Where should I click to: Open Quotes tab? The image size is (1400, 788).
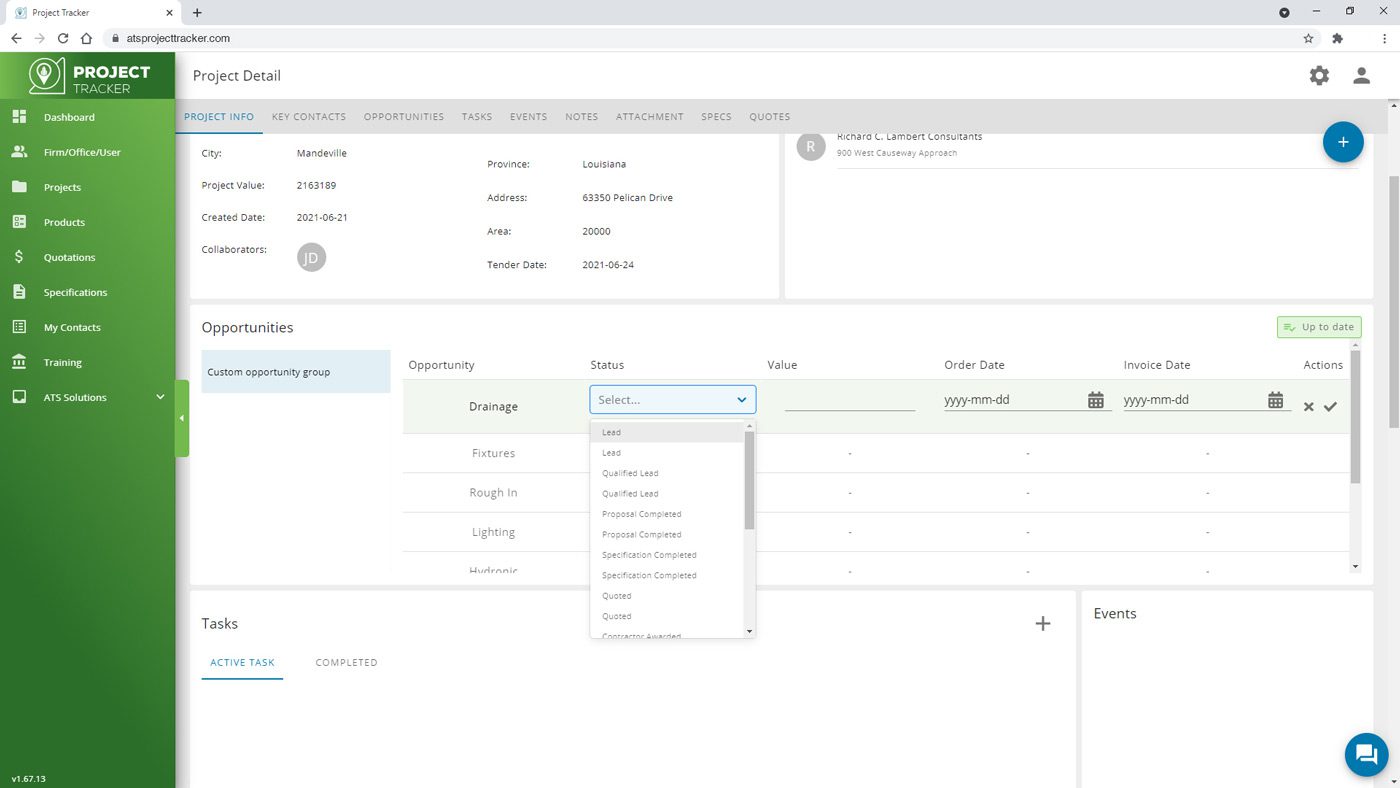(770, 117)
